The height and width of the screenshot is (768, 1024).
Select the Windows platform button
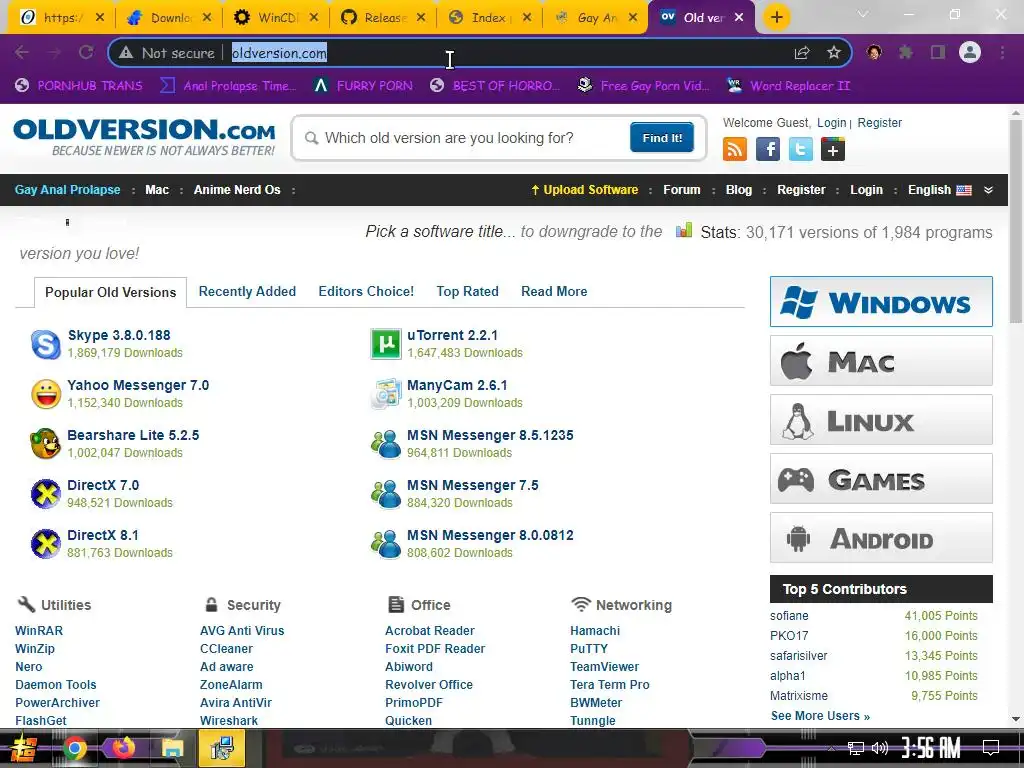(x=881, y=302)
